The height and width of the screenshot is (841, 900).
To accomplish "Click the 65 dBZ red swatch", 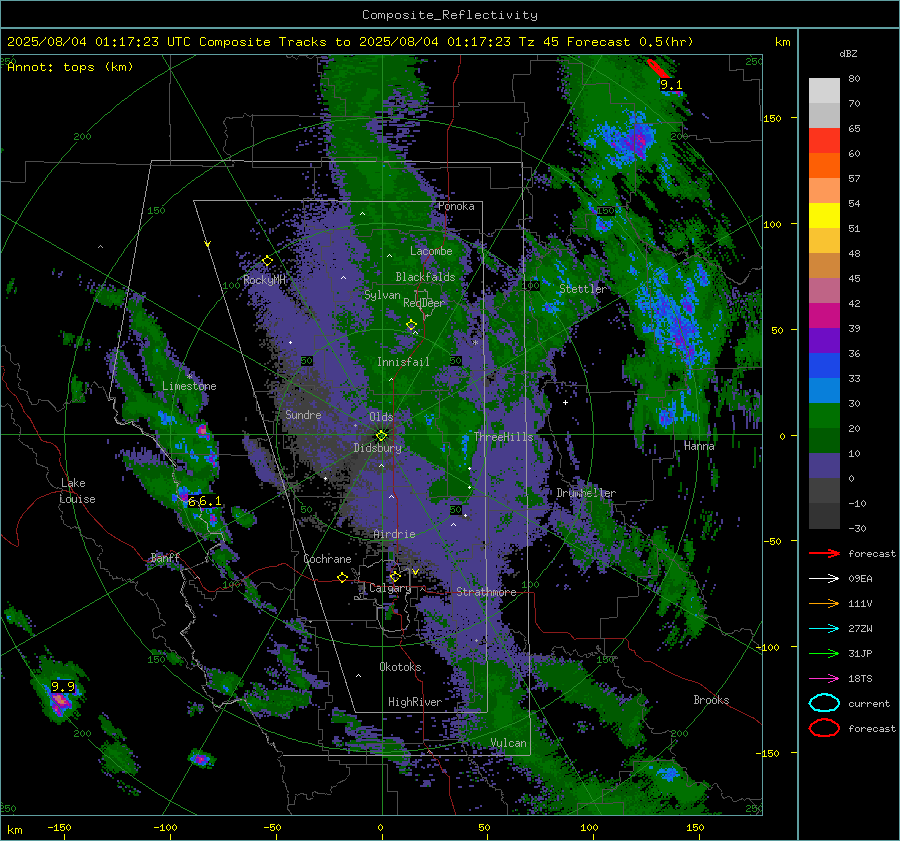I will pyautogui.click(x=824, y=140).
